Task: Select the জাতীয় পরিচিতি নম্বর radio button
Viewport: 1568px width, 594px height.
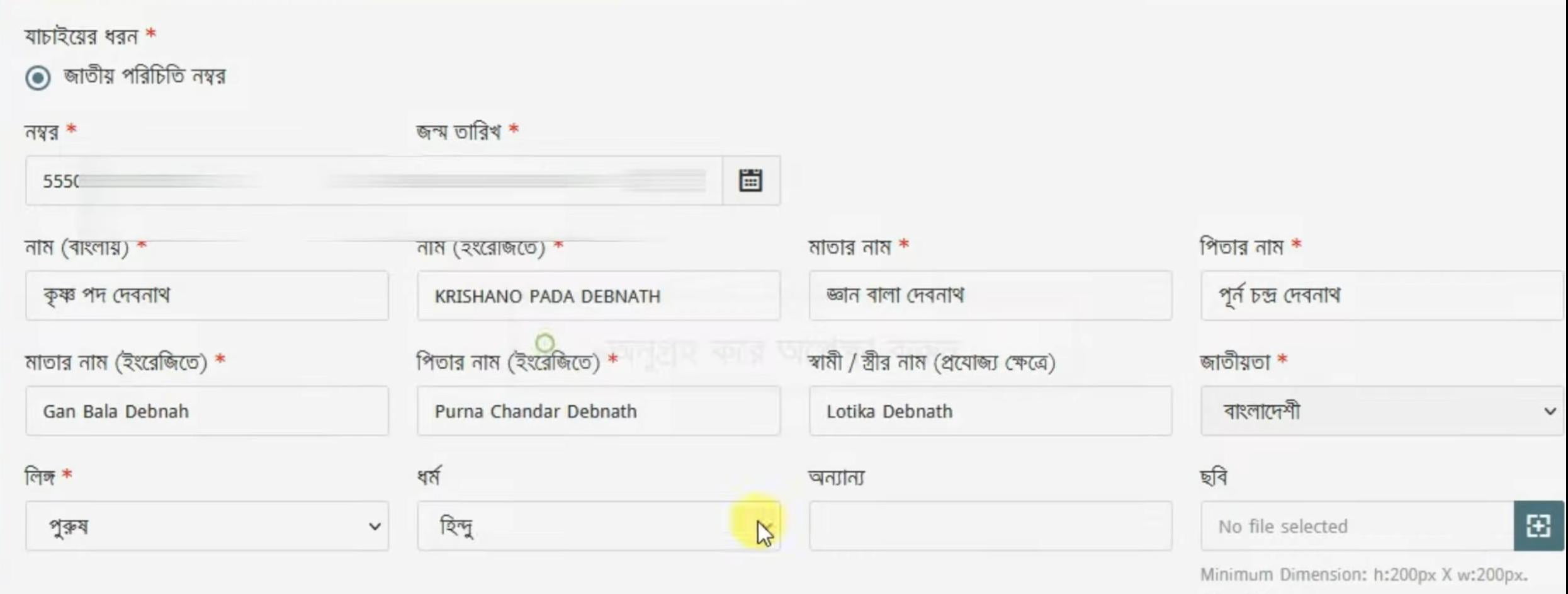Action: point(37,78)
